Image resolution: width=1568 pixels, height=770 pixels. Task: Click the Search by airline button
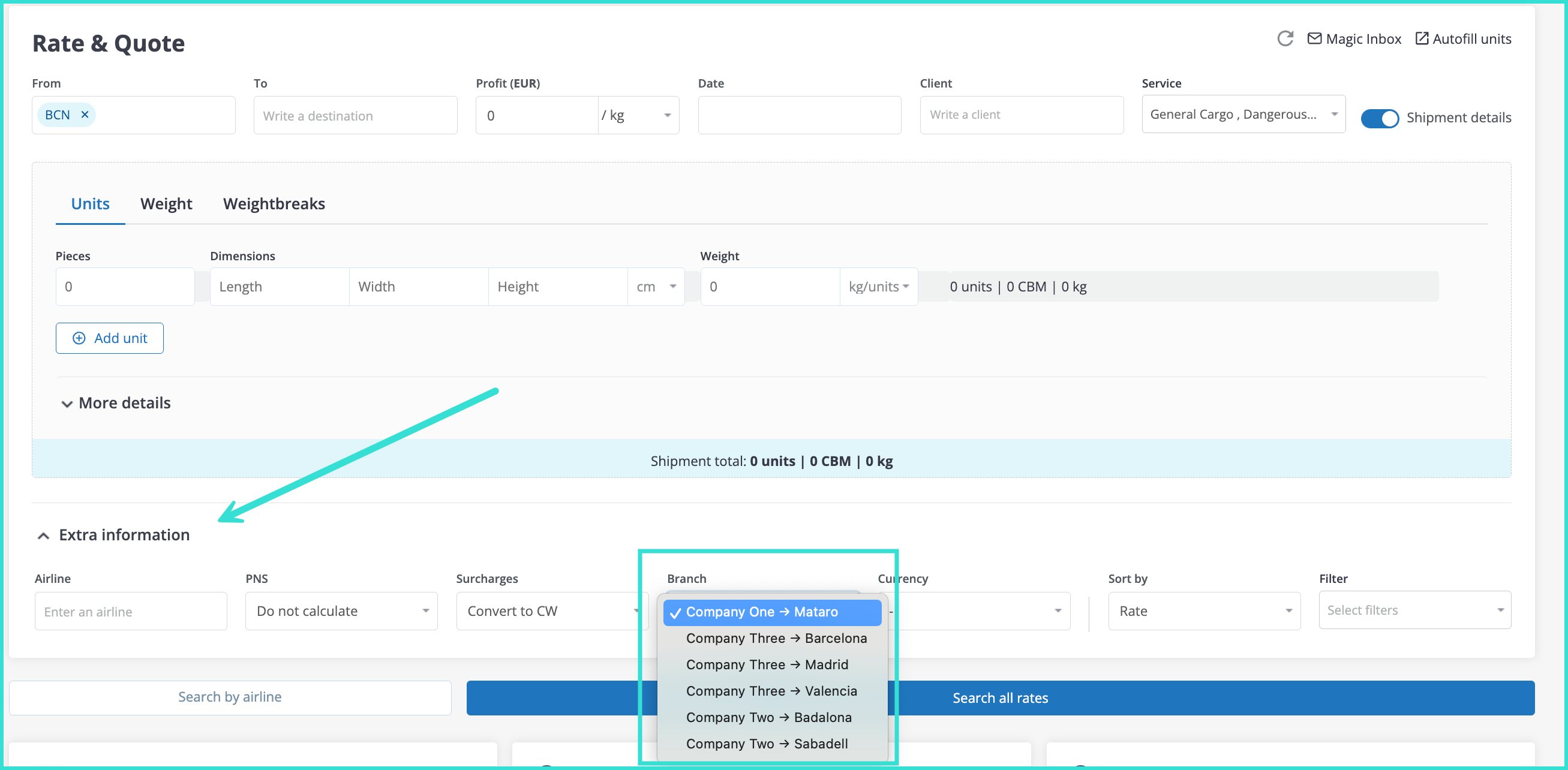(x=230, y=697)
